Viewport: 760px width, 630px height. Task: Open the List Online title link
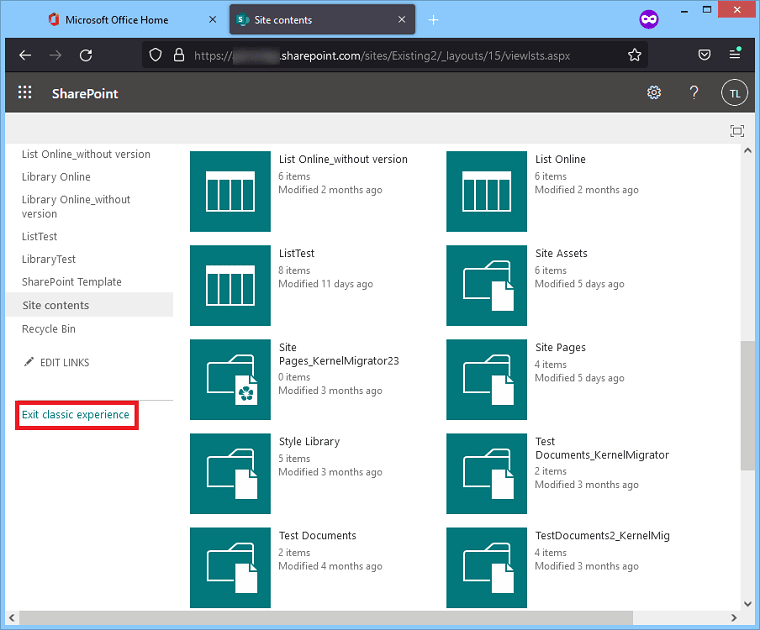click(x=560, y=159)
